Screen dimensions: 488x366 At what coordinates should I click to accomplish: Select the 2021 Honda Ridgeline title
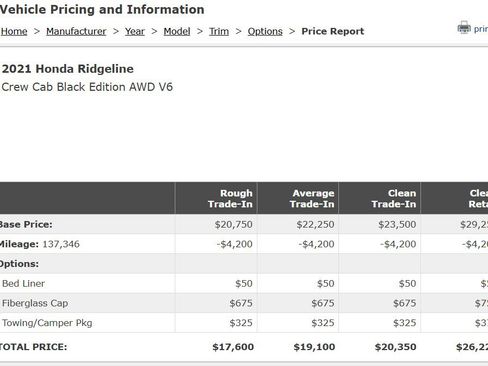point(68,69)
